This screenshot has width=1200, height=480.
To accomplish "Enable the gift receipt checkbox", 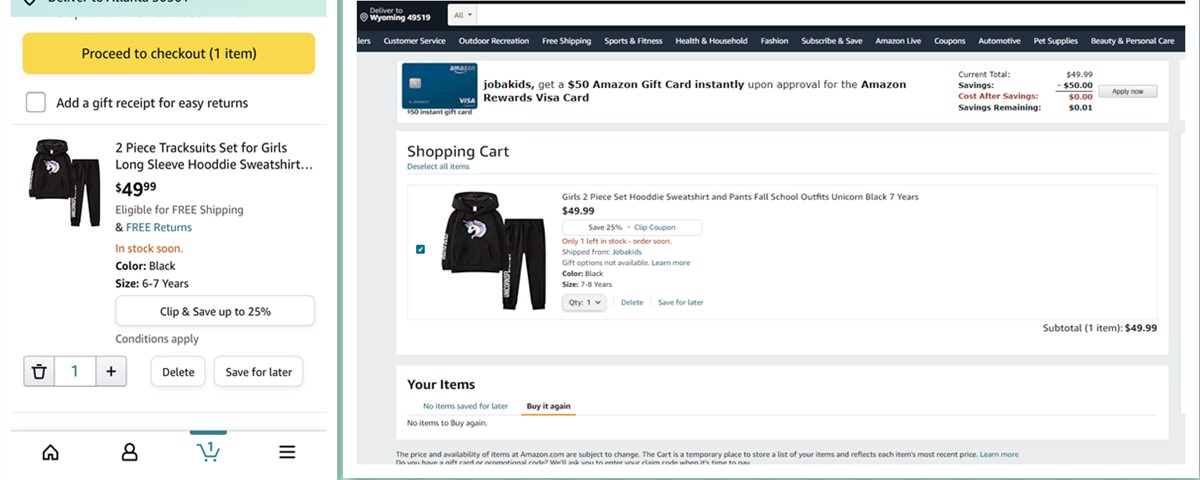I will (36, 102).
